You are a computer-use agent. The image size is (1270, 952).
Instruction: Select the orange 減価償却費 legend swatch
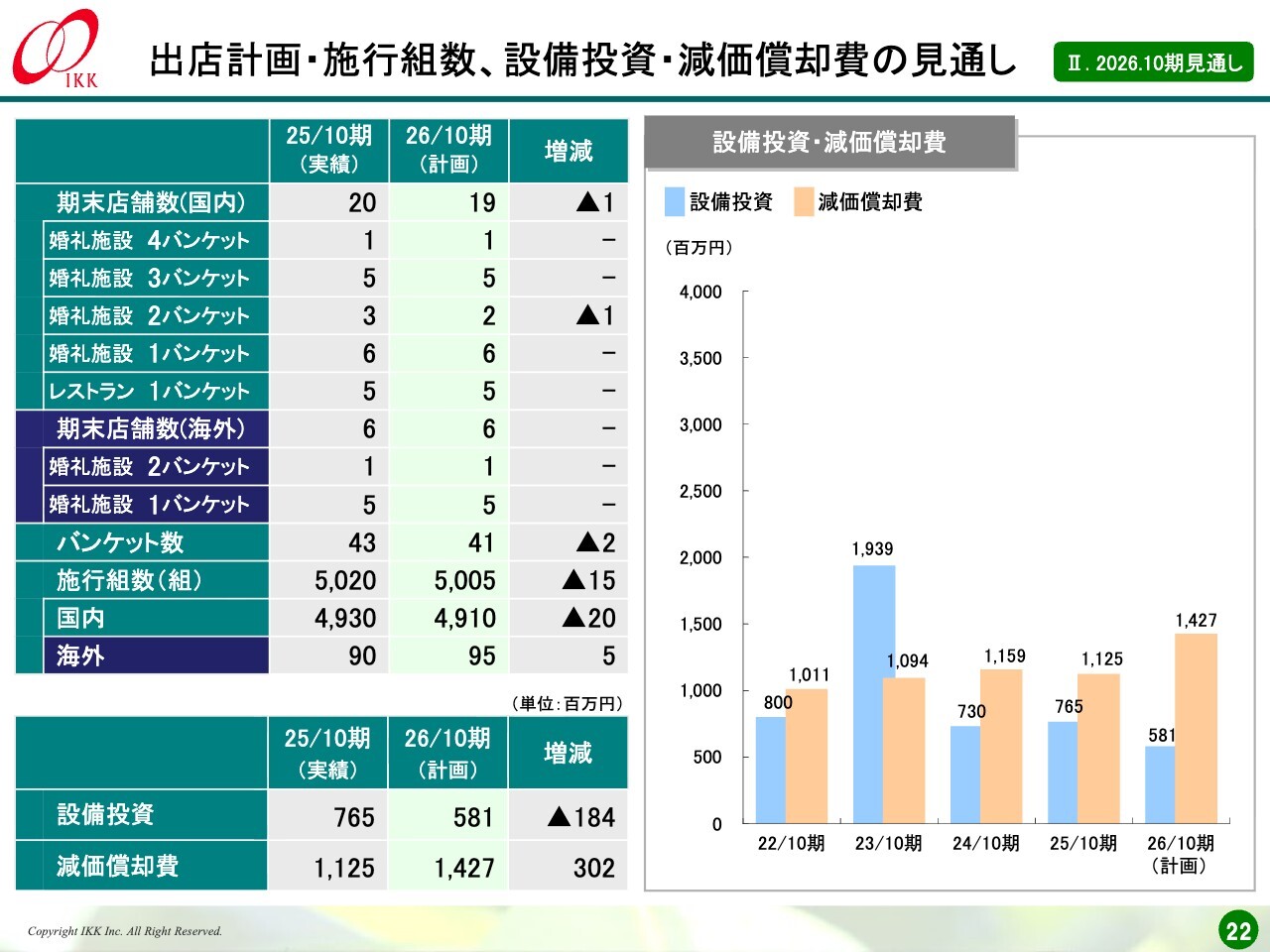804,202
